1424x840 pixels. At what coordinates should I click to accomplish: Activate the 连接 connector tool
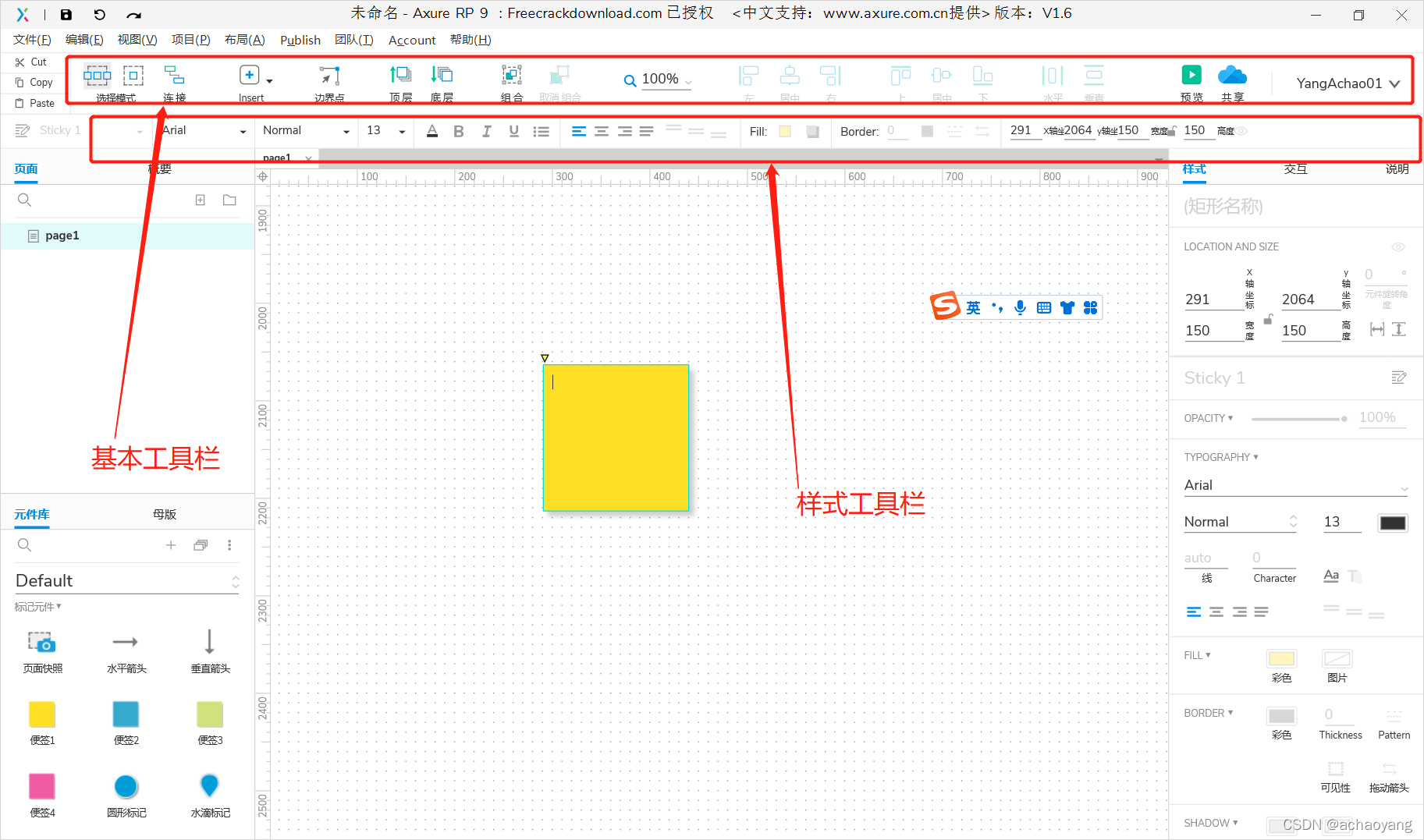point(174,75)
